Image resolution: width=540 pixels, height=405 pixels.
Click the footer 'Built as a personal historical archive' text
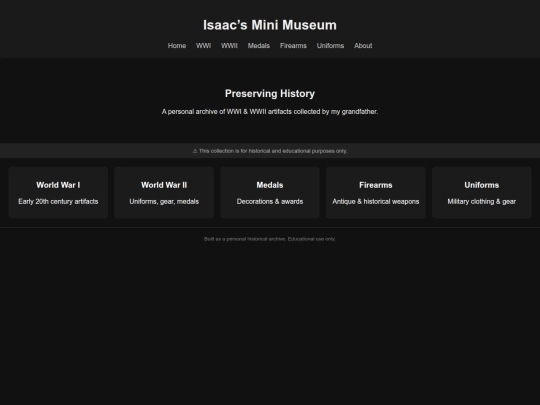tap(245, 239)
